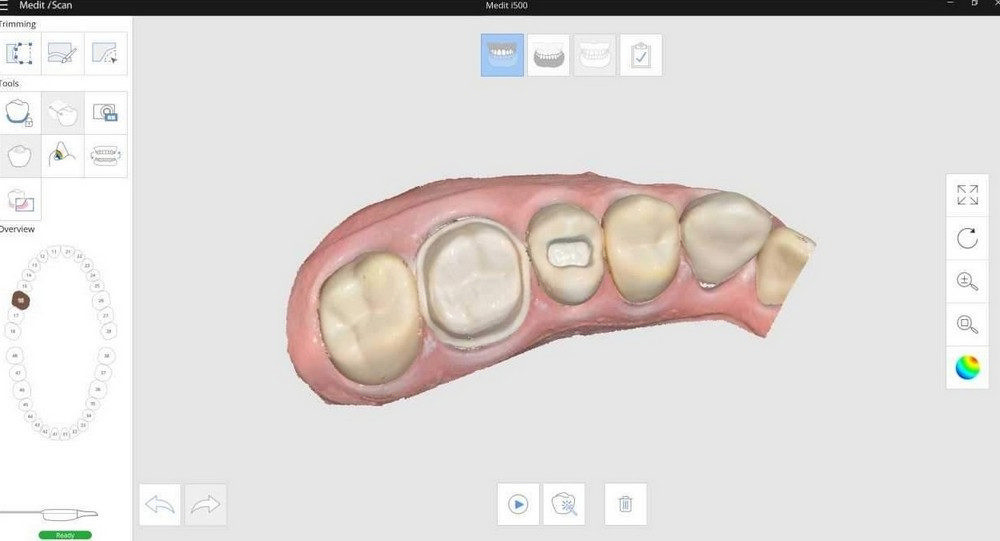1000x541 pixels.
Task: Select the brush selection trimming tool
Action: pos(62,54)
